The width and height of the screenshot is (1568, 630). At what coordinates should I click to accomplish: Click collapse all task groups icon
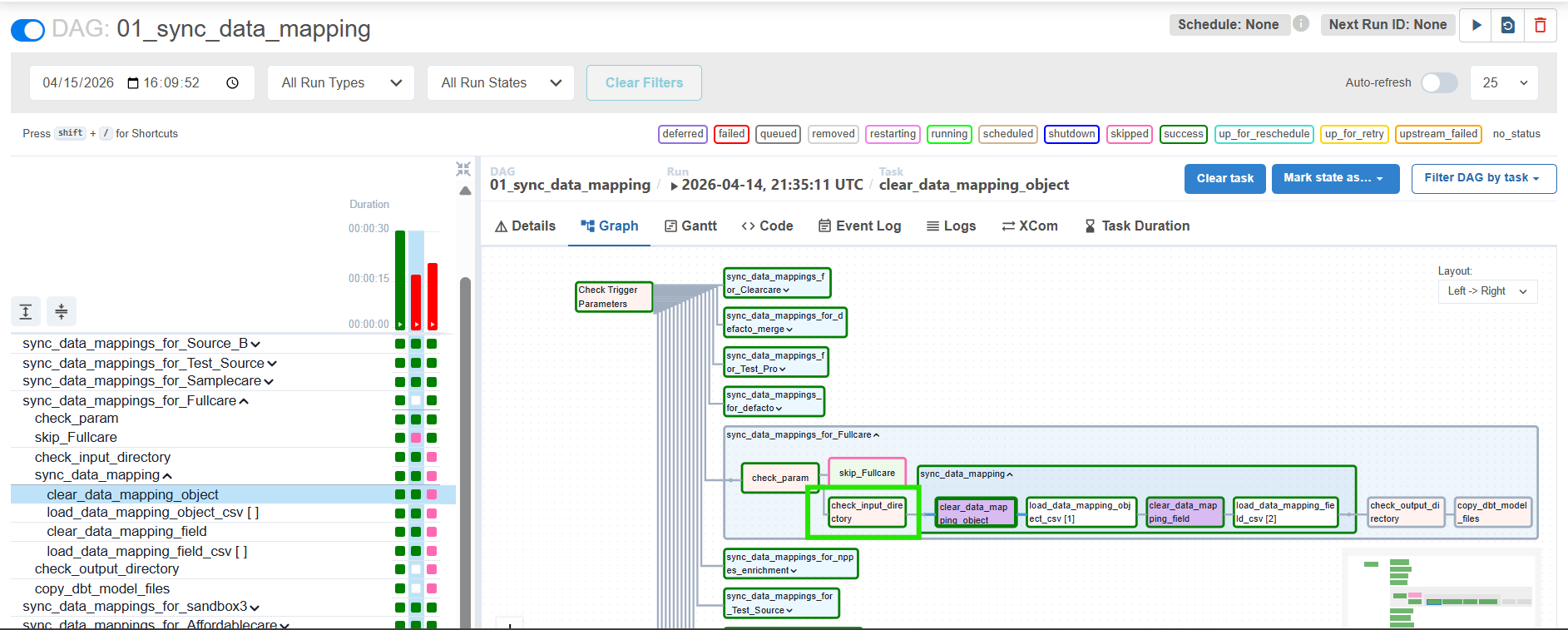(62, 311)
